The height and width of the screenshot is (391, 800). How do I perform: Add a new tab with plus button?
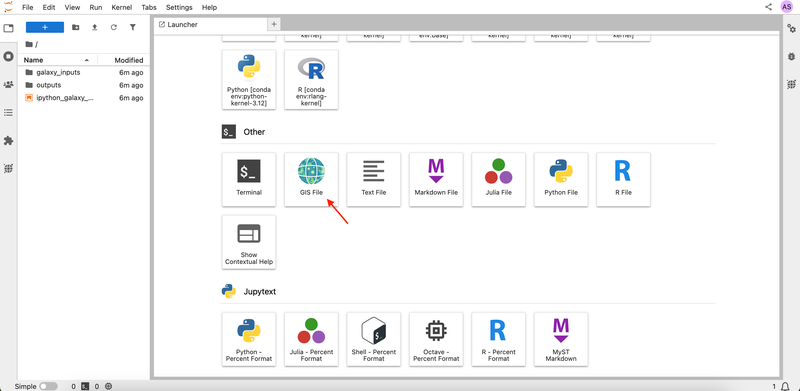[274, 25]
